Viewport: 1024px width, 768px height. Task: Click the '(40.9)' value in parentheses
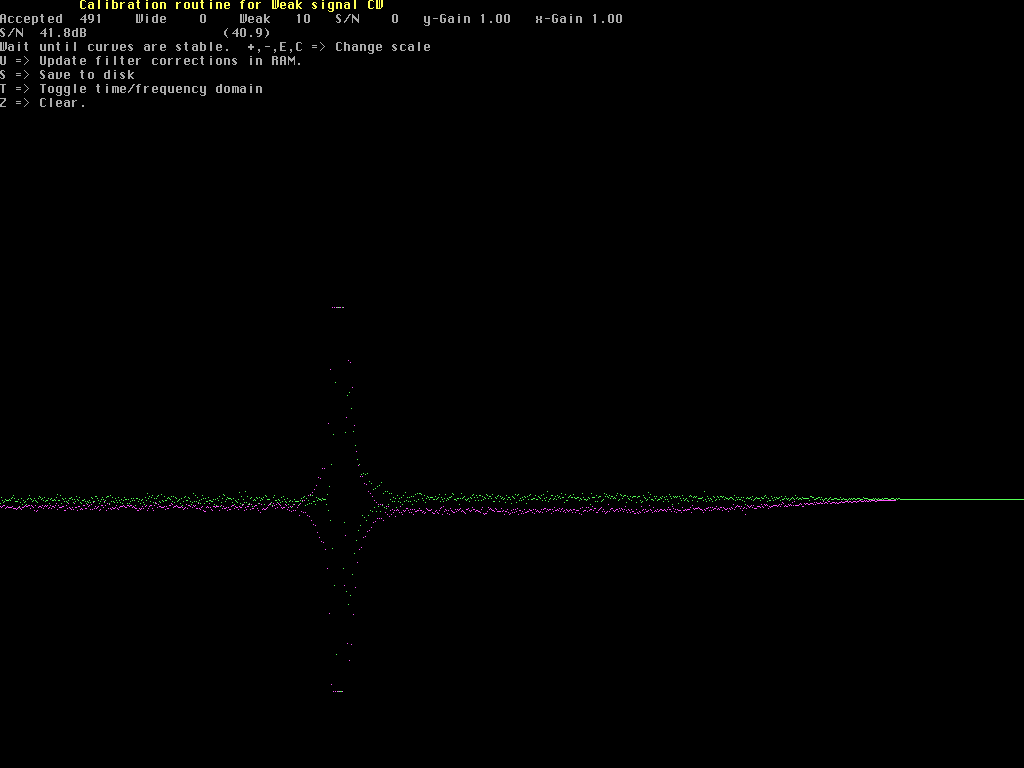(247, 33)
